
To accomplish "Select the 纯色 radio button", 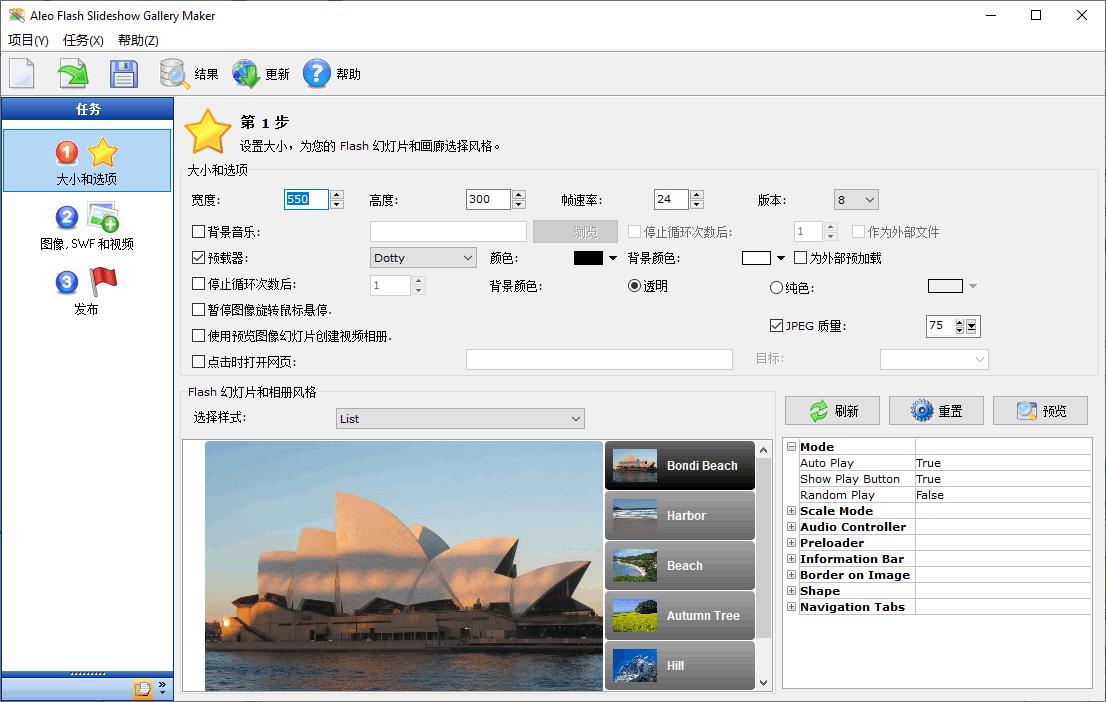I will [776, 288].
